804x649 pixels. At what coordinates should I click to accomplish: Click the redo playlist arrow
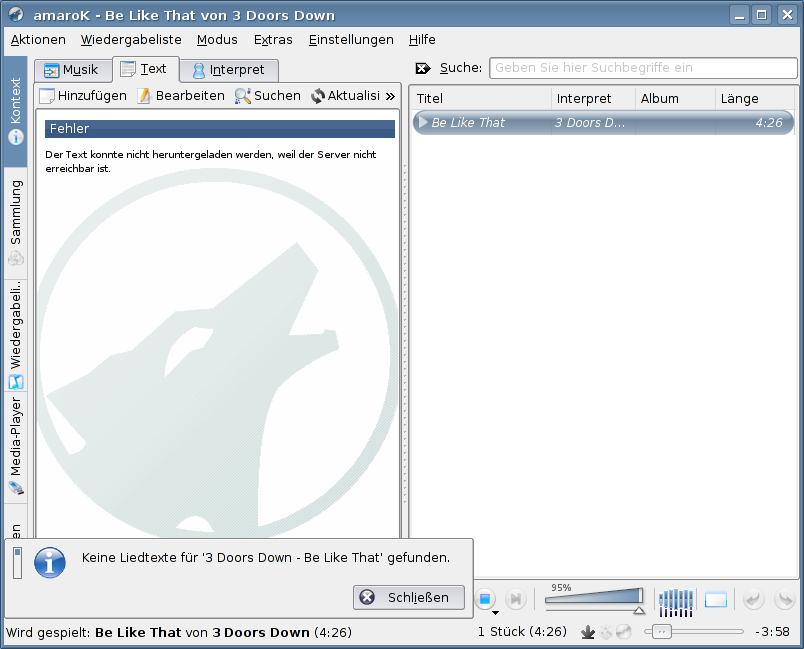tap(784, 599)
